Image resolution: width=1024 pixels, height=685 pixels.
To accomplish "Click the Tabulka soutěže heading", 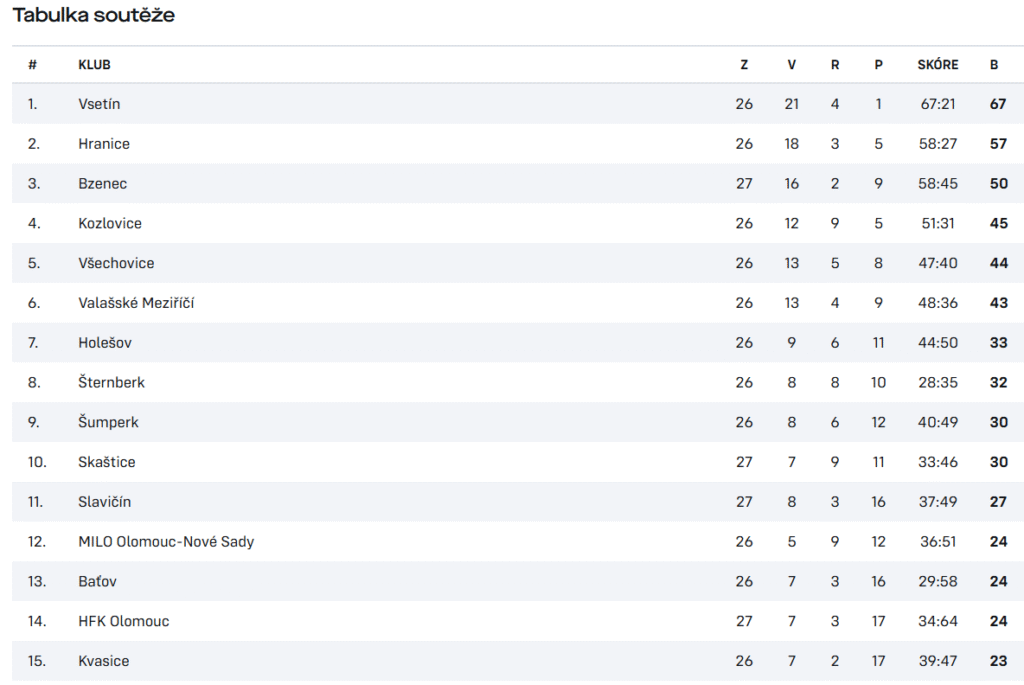I will [93, 15].
